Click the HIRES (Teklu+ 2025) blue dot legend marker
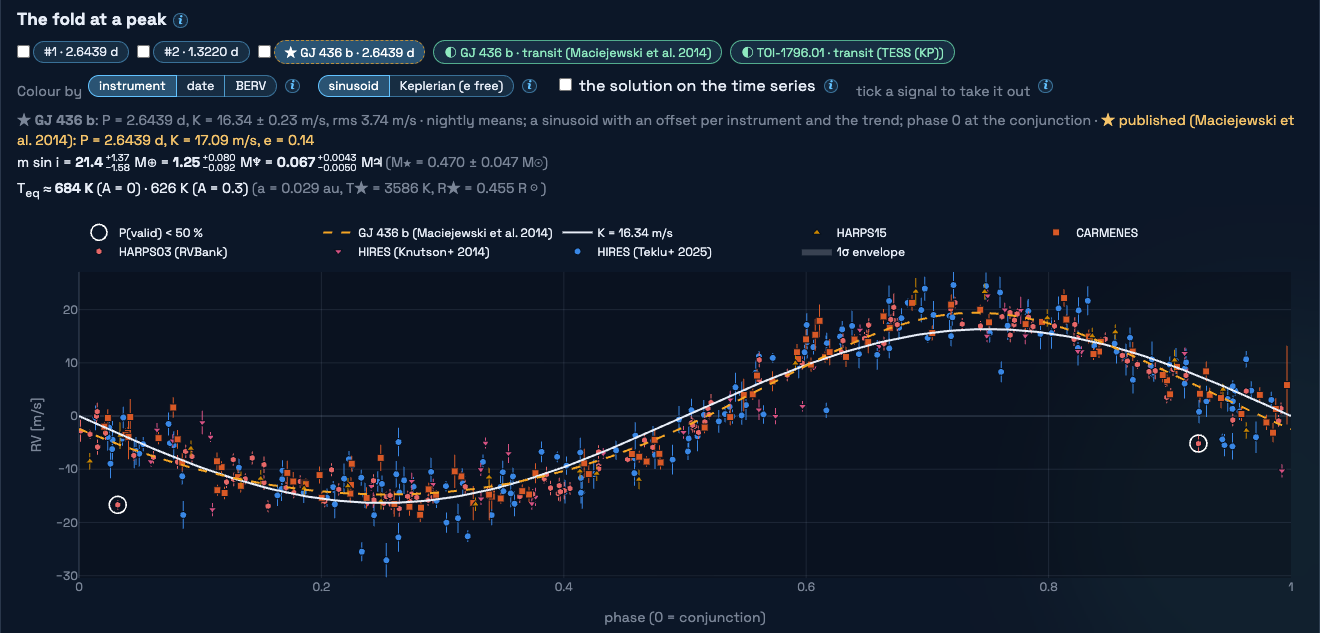This screenshot has width=1320, height=633. click(579, 252)
